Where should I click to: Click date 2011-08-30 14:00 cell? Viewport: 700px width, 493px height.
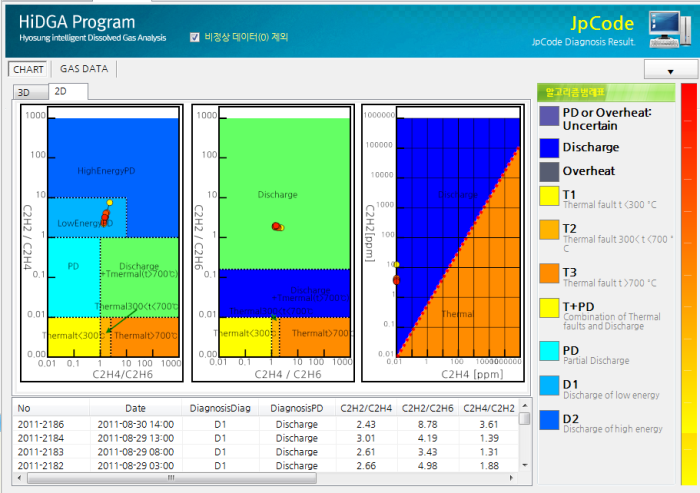click(135, 424)
